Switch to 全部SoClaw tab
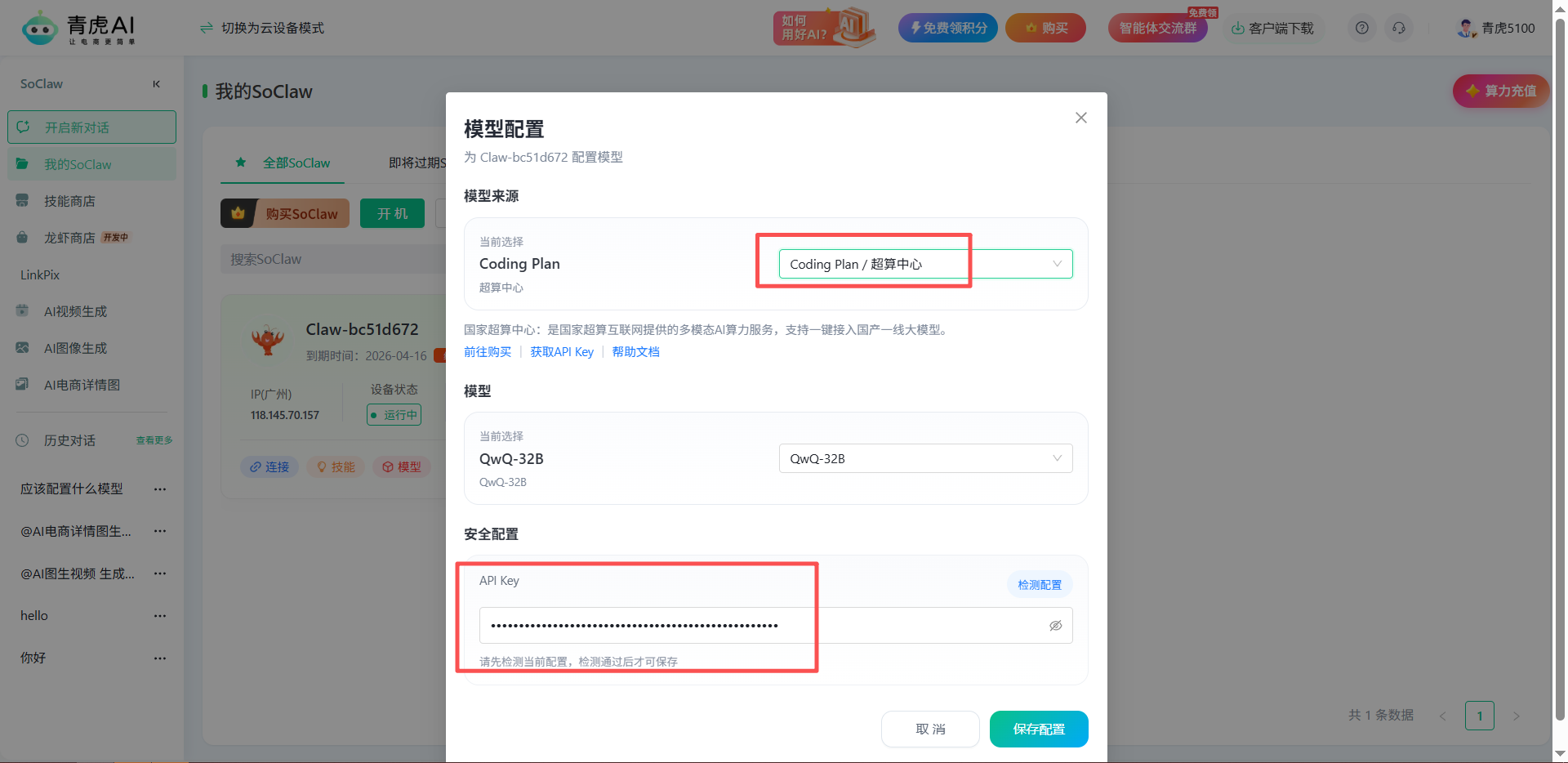Viewport: 1568px width, 763px height. point(283,163)
